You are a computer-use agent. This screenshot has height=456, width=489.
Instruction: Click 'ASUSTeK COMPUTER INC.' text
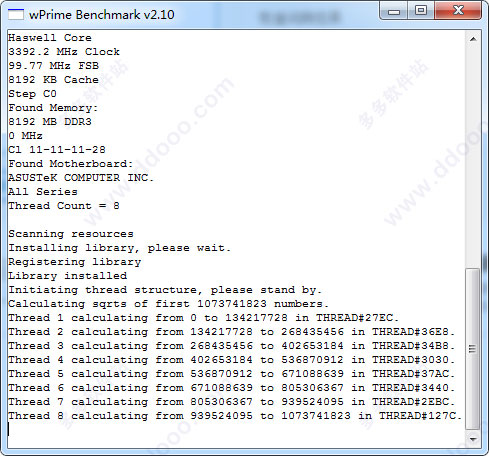[81, 178]
